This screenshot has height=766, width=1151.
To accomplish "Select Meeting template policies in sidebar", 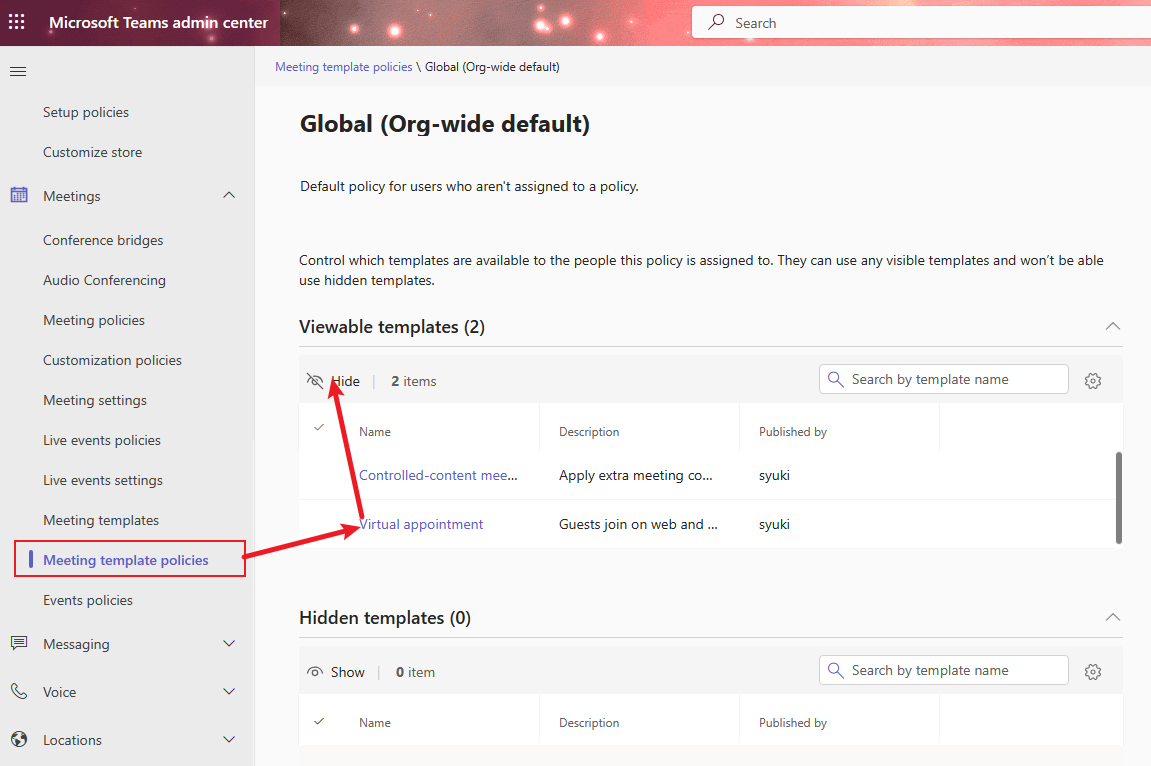I will 126,561.
